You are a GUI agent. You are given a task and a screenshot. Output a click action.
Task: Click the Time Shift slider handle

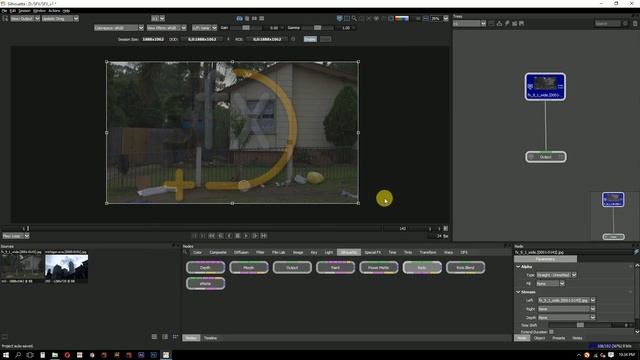coord(580,325)
